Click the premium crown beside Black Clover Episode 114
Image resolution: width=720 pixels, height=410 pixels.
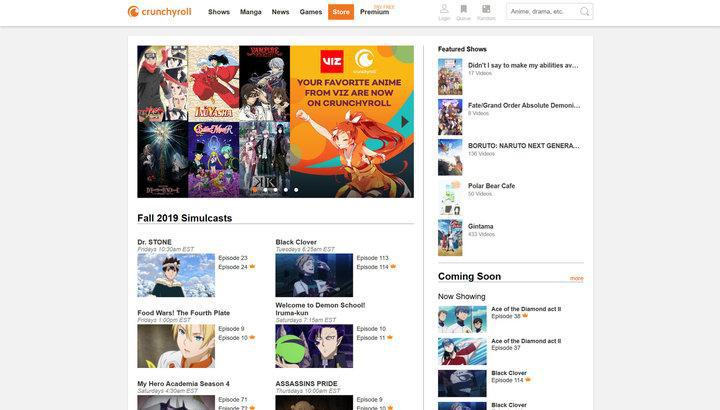[393, 267]
